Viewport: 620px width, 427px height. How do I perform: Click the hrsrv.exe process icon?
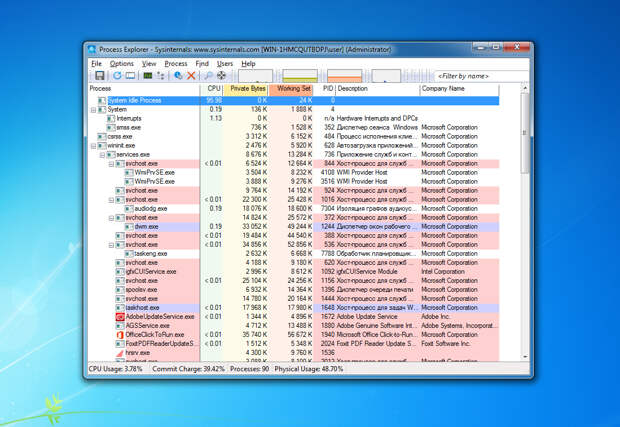click(120, 353)
